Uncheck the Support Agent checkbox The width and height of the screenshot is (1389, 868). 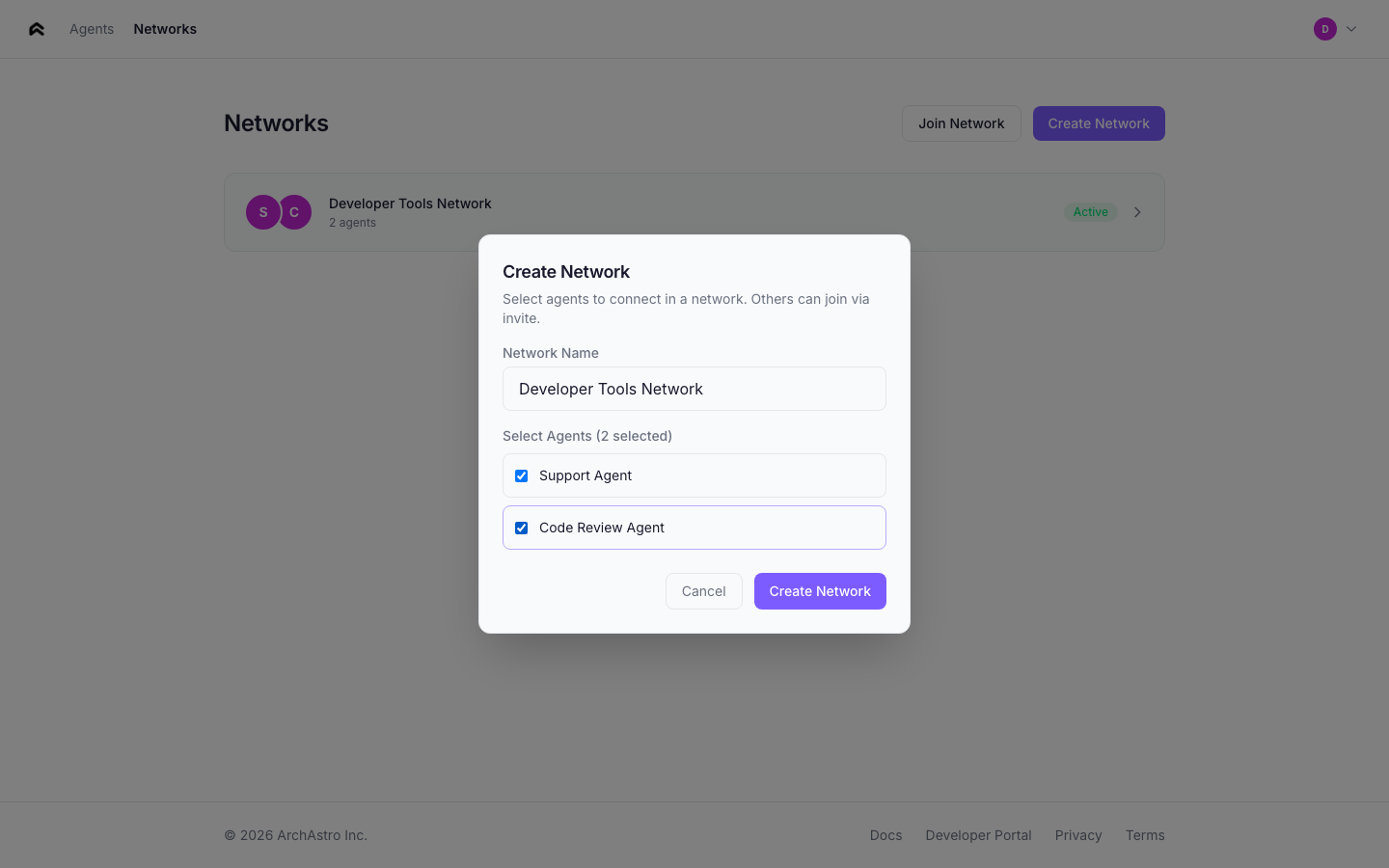pos(522,475)
